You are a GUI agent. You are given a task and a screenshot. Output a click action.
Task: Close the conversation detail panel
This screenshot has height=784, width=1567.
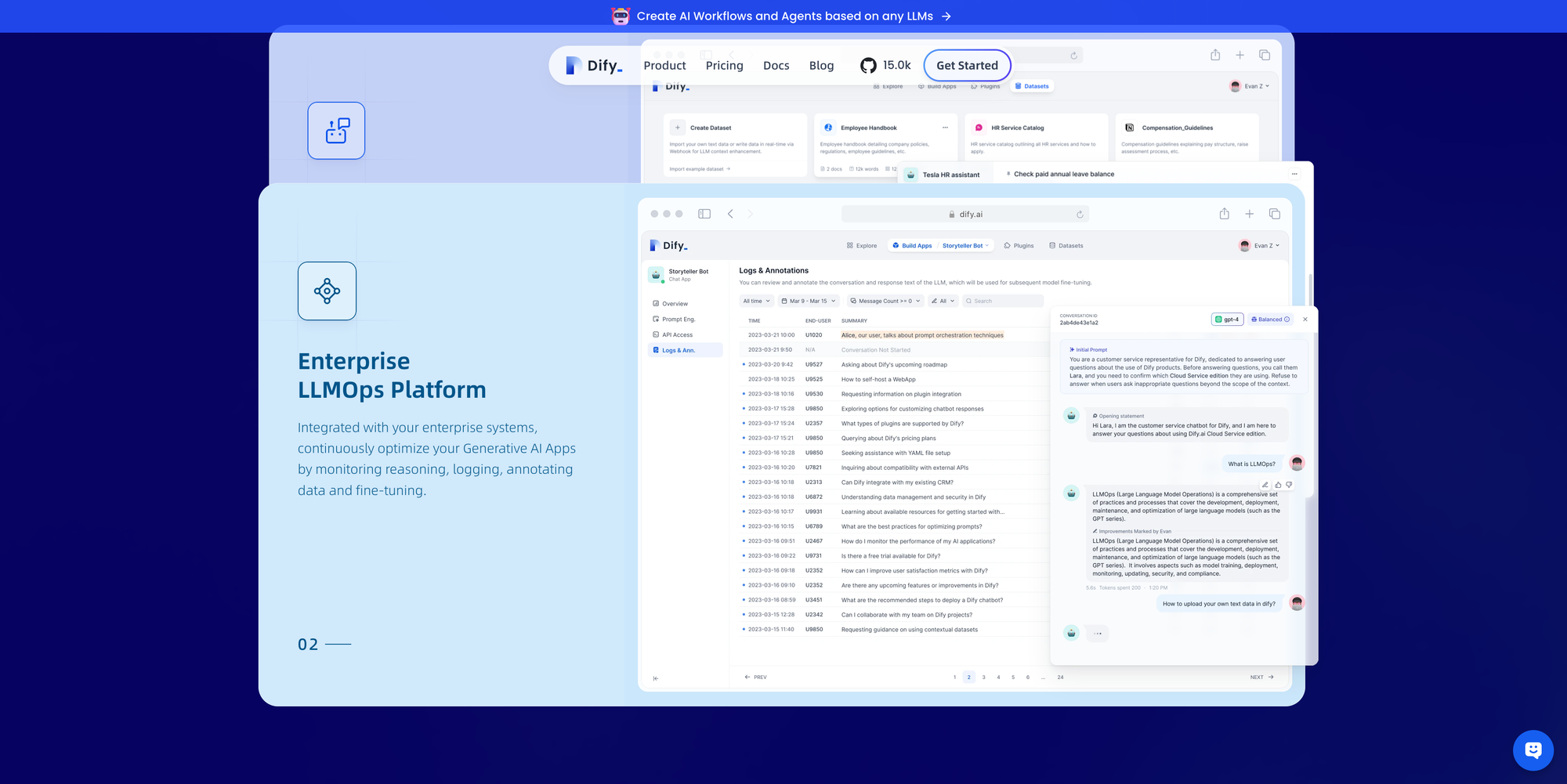[x=1305, y=320]
